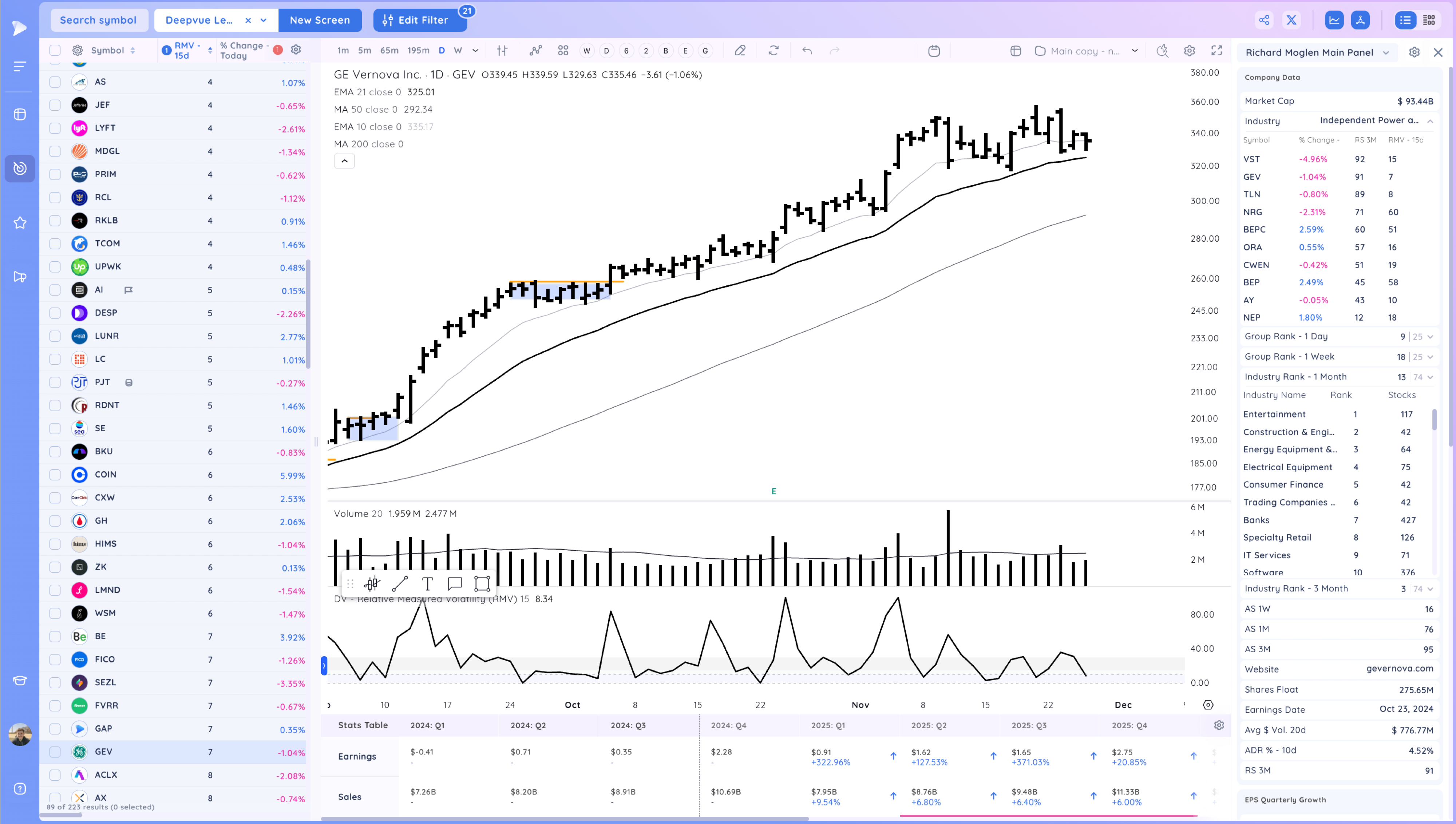Expand Industry Rank - 1 Month chevron

tap(1431, 377)
